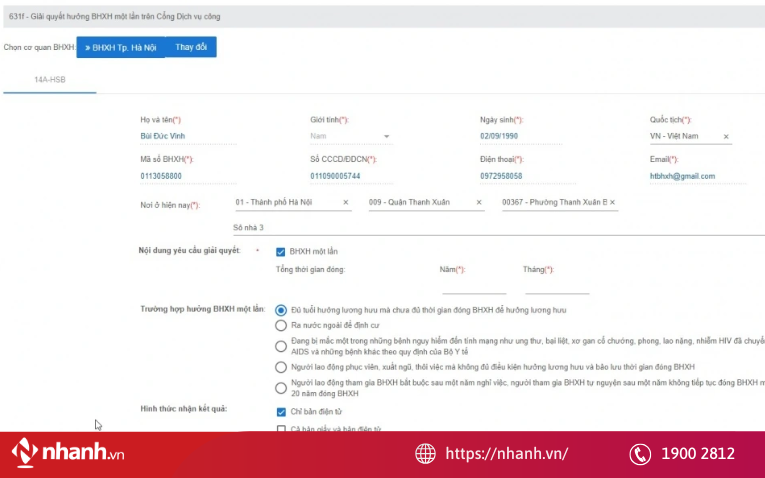Viewport: 765px width, 478px height.
Task: Click the BHXH Tp. Hà Nội button
Action: [x=120, y=47]
